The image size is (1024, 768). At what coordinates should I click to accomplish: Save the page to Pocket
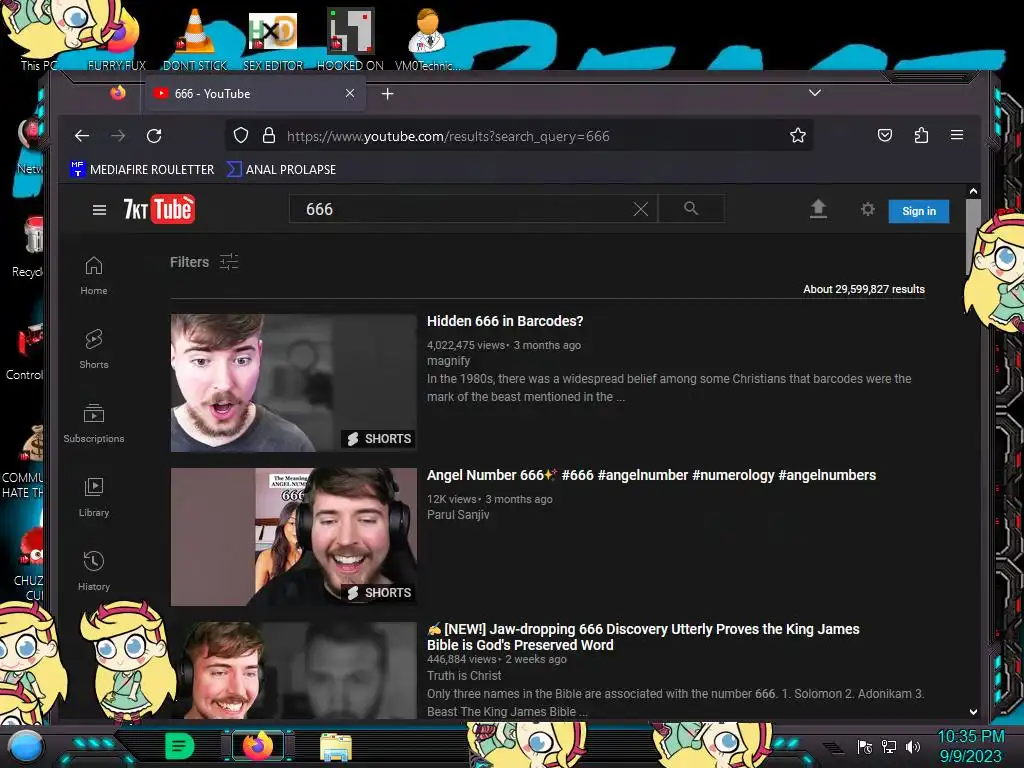[x=884, y=135]
